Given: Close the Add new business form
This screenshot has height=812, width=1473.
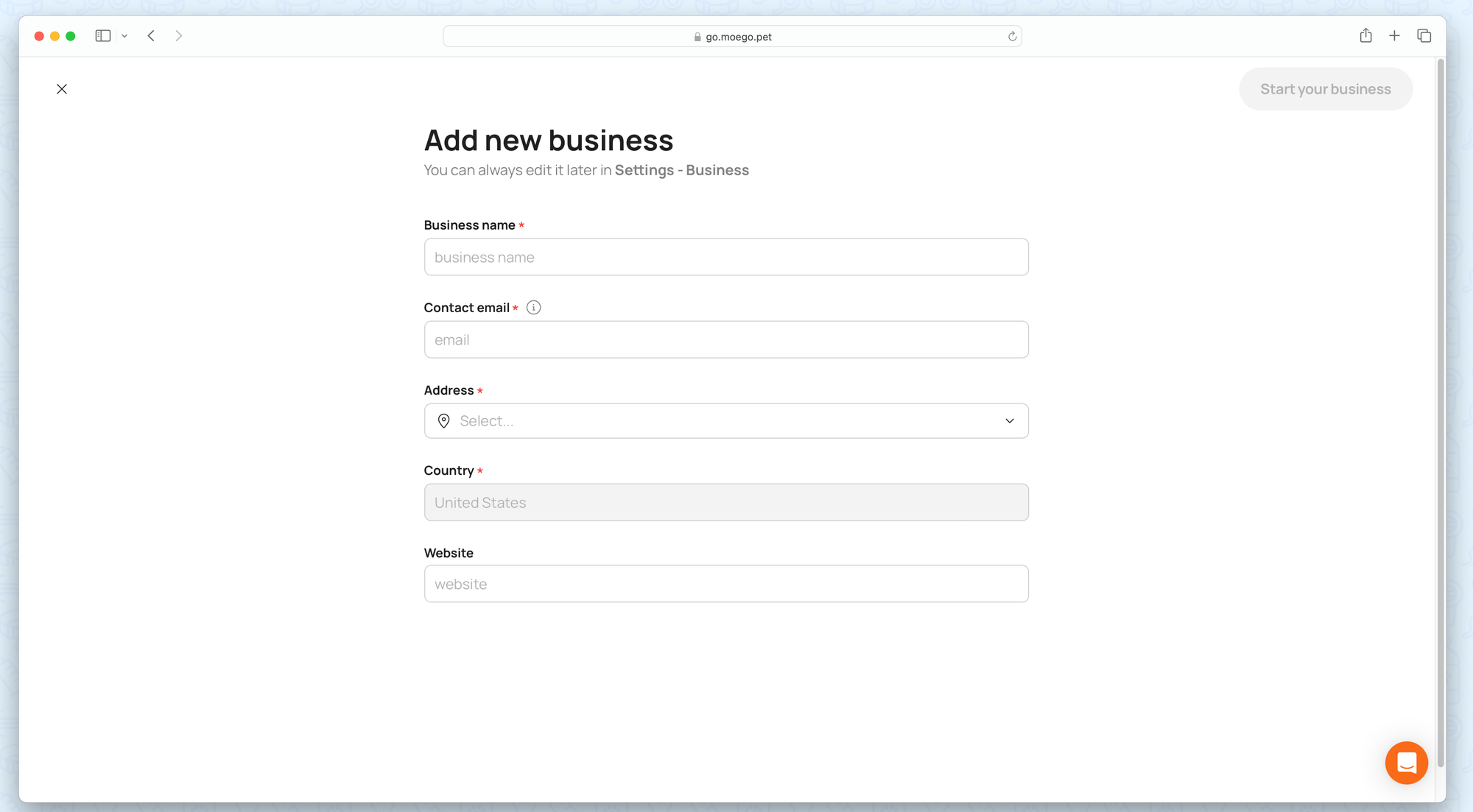Looking at the screenshot, I should click(62, 89).
